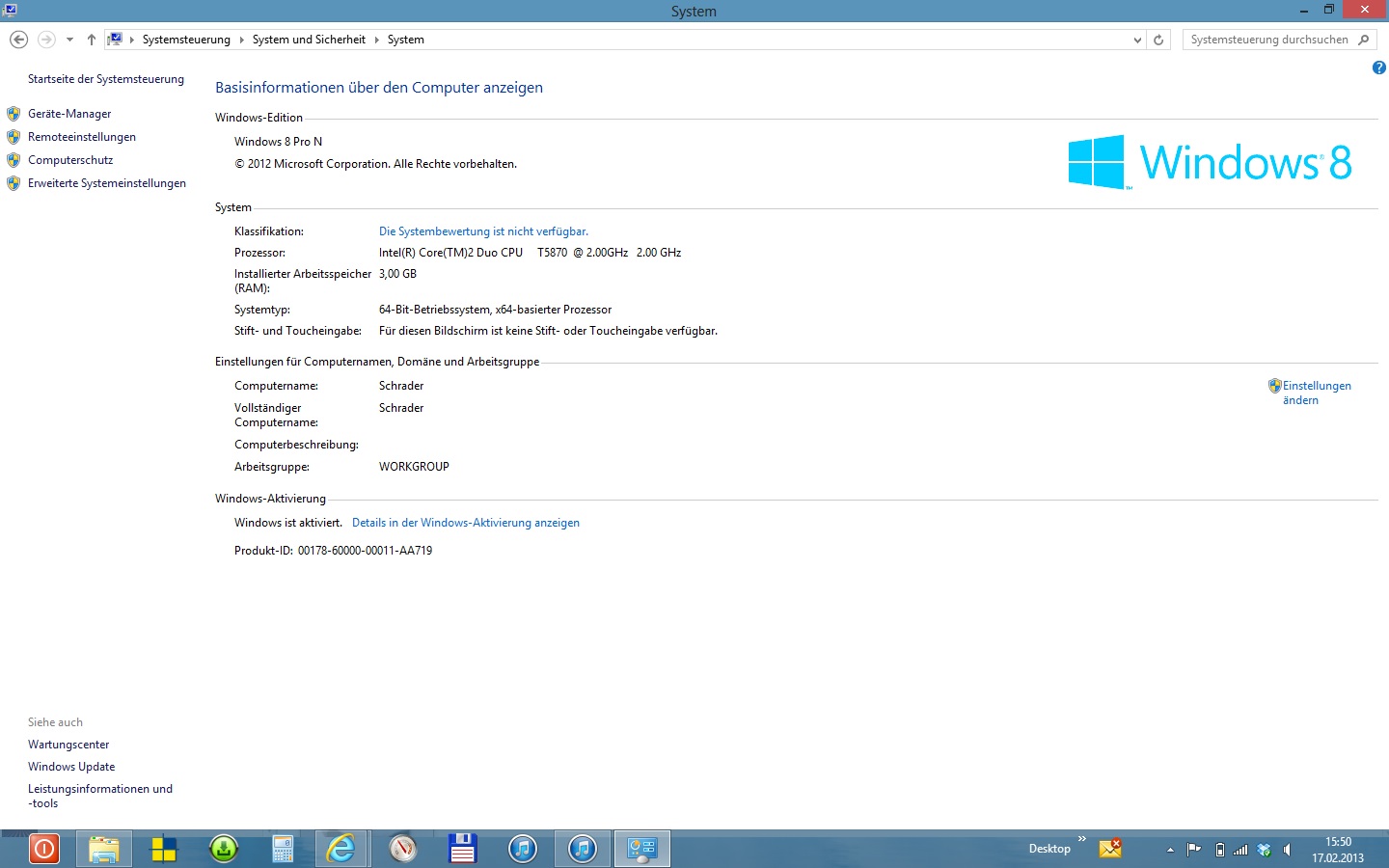Open Startseite der Systemsteuerung

[106, 79]
